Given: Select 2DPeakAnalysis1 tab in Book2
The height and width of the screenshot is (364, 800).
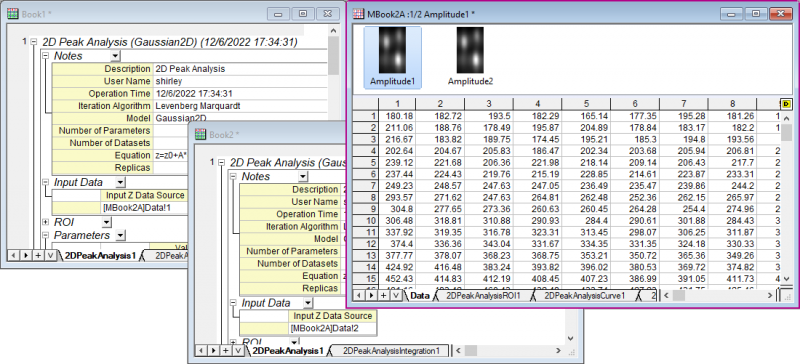Looking at the screenshot, I should click(x=288, y=351).
